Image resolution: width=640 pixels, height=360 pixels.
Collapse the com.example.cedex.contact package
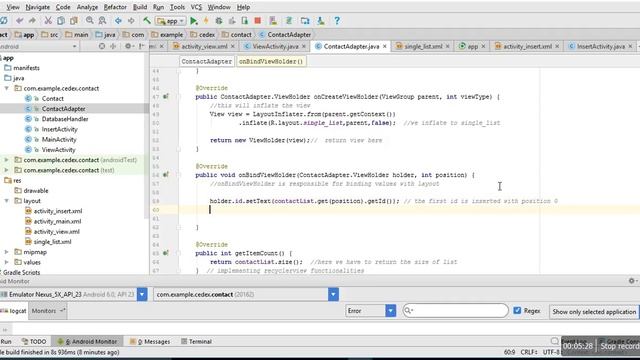[x=7, y=88]
